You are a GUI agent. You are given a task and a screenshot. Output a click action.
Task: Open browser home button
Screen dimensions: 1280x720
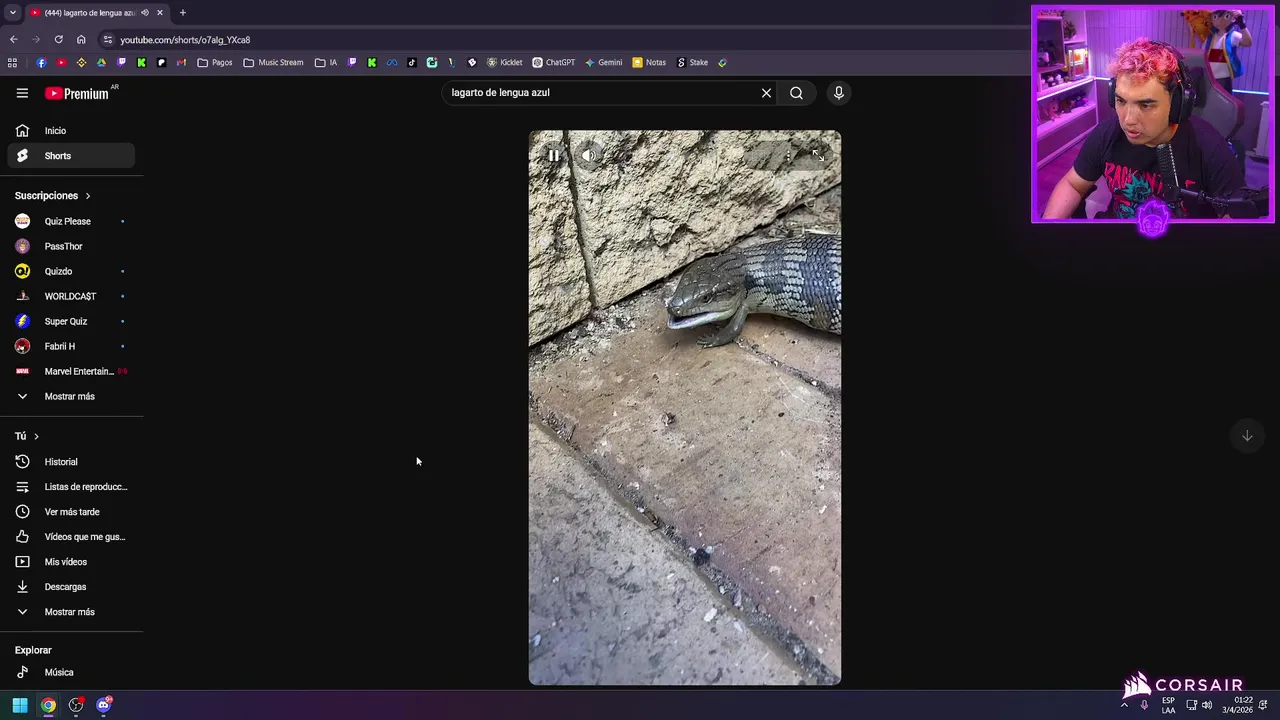click(81, 40)
